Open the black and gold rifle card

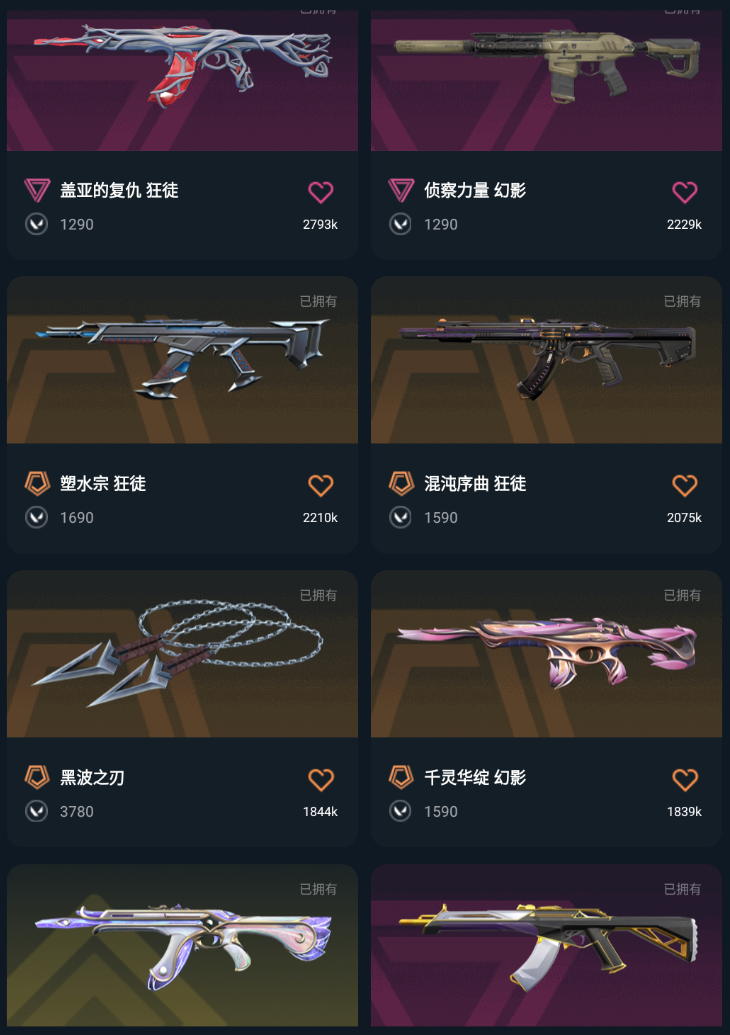(x=546, y=945)
